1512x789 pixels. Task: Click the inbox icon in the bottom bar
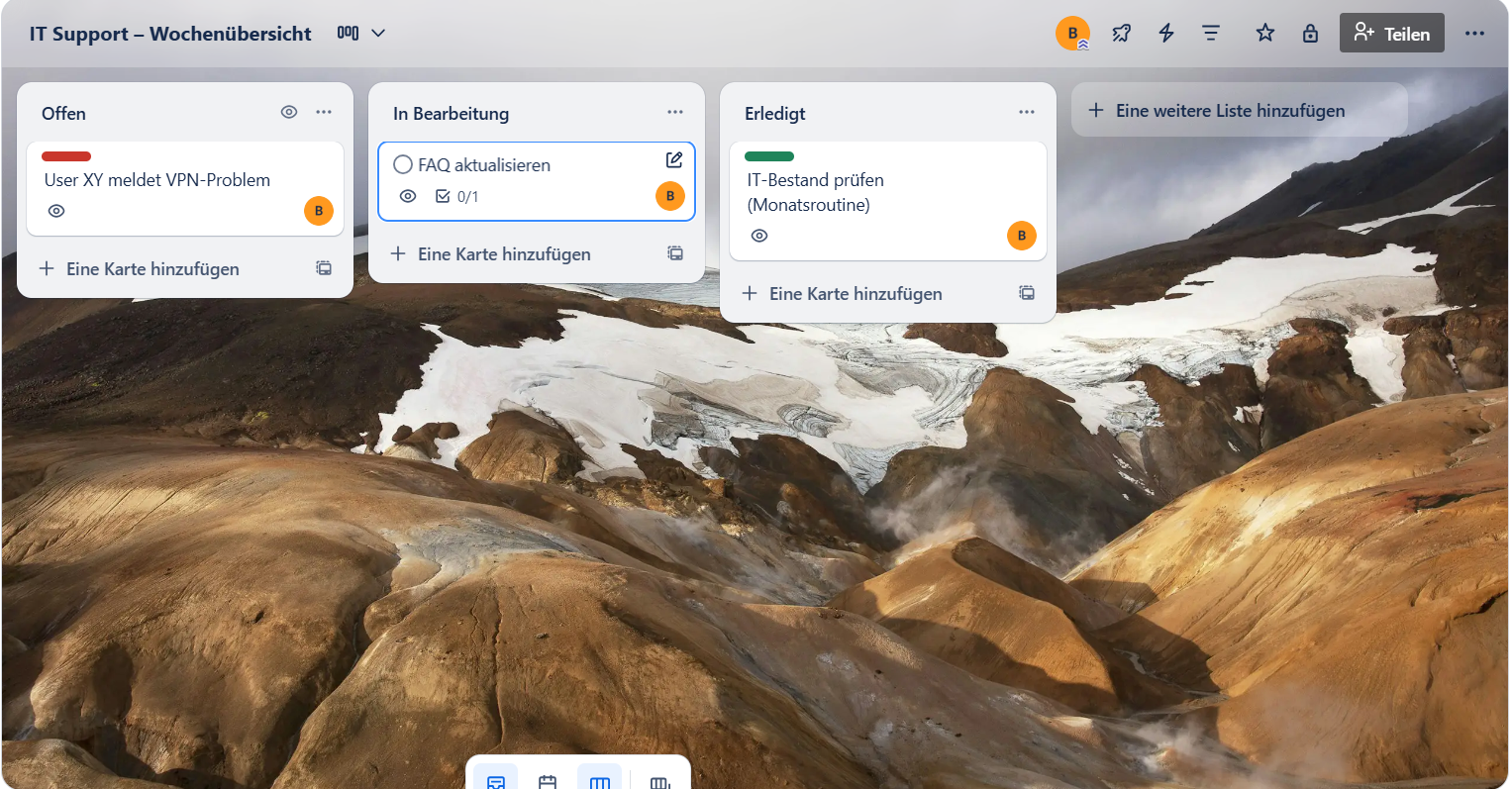(x=496, y=781)
